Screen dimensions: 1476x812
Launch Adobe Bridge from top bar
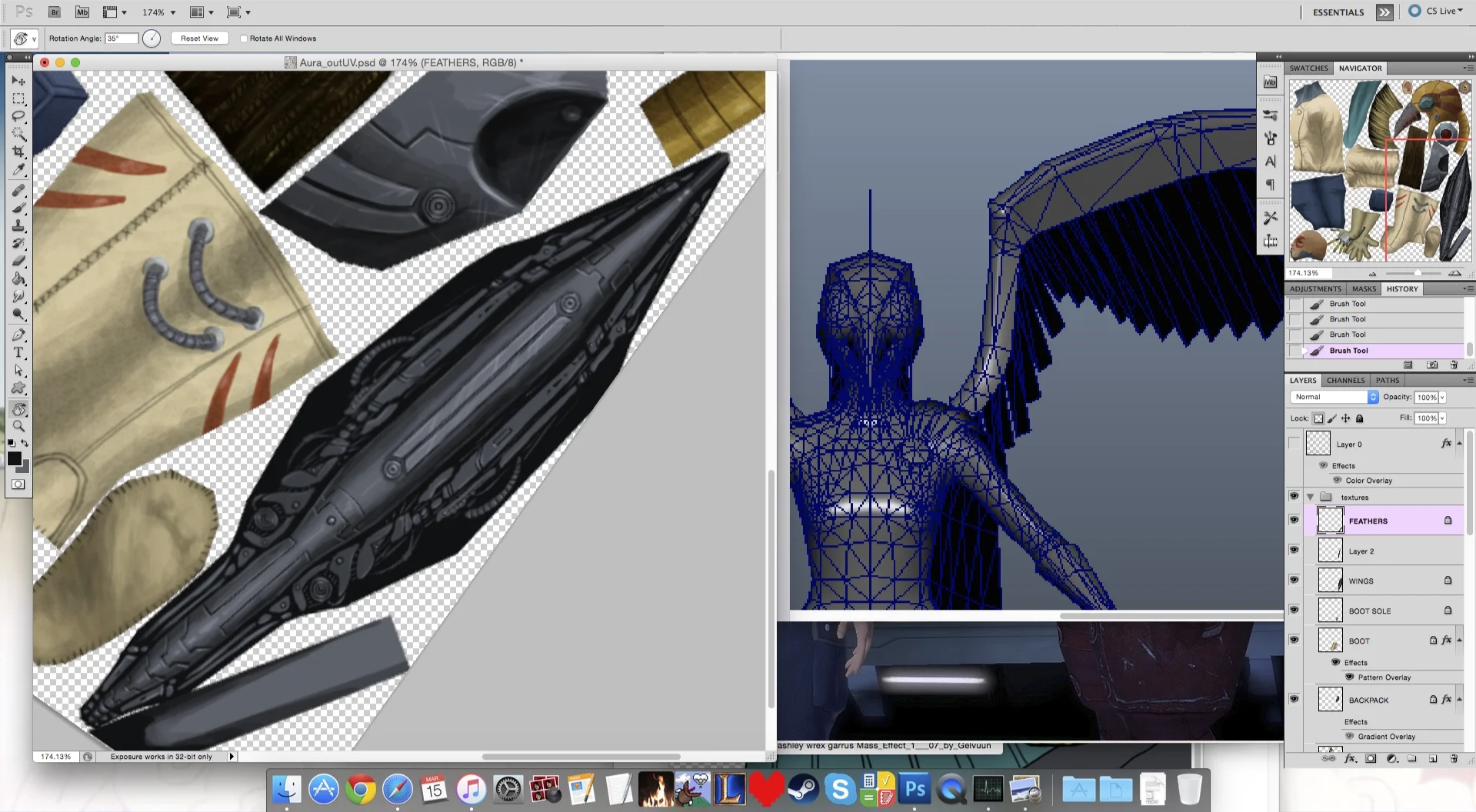tap(54, 12)
